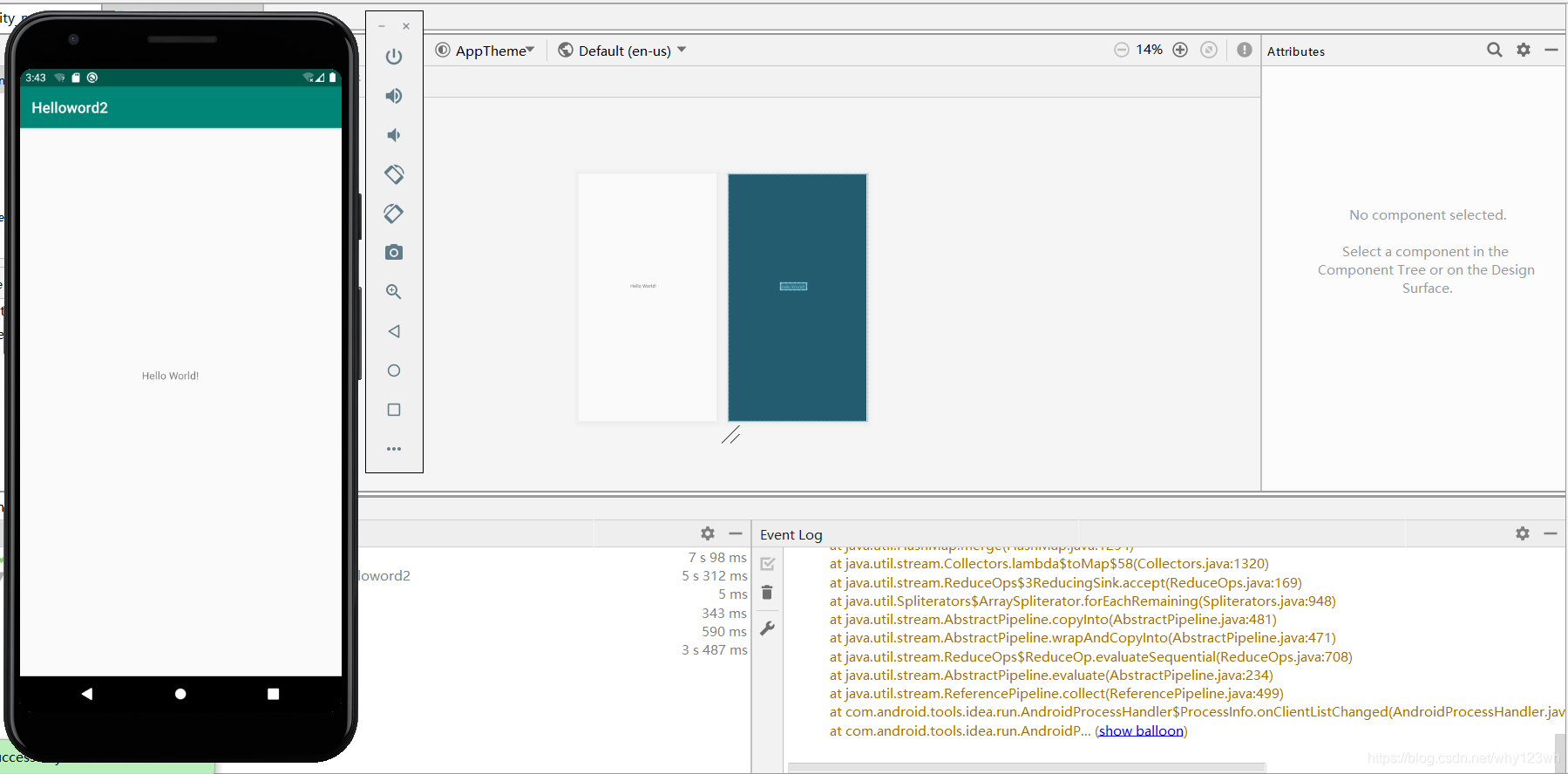This screenshot has height=774, width=1568.
Task: Rotate emulator left using rotate icon
Action: (x=394, y=174)
